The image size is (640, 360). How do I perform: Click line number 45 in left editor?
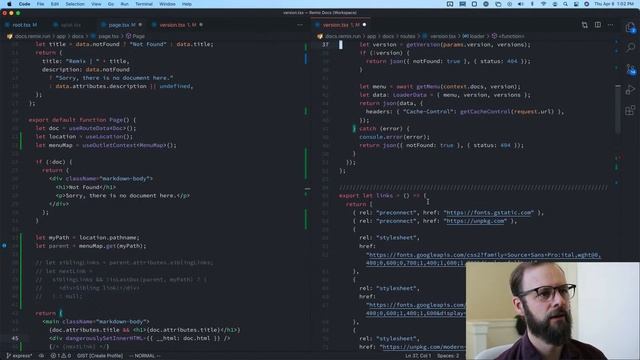(x=15, y=338)
